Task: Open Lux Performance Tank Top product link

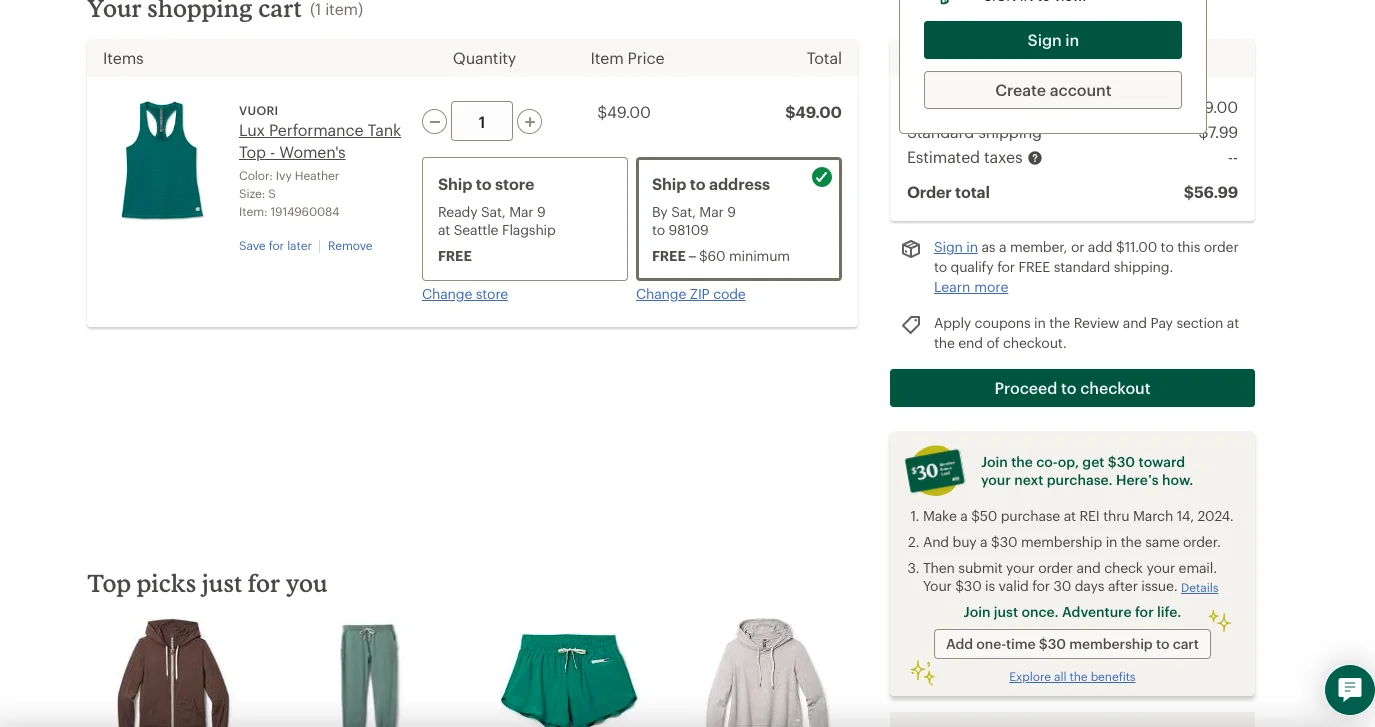Action: (x=320, y=141)
